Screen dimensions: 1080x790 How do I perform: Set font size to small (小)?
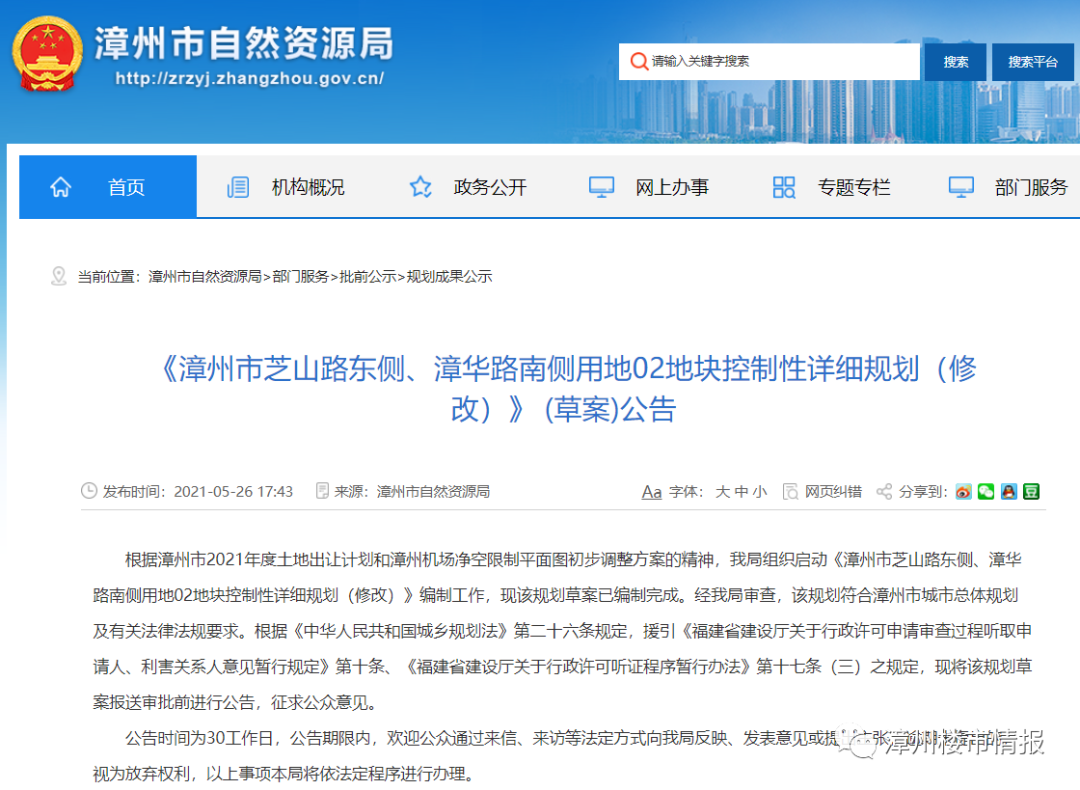coord(760,492)
